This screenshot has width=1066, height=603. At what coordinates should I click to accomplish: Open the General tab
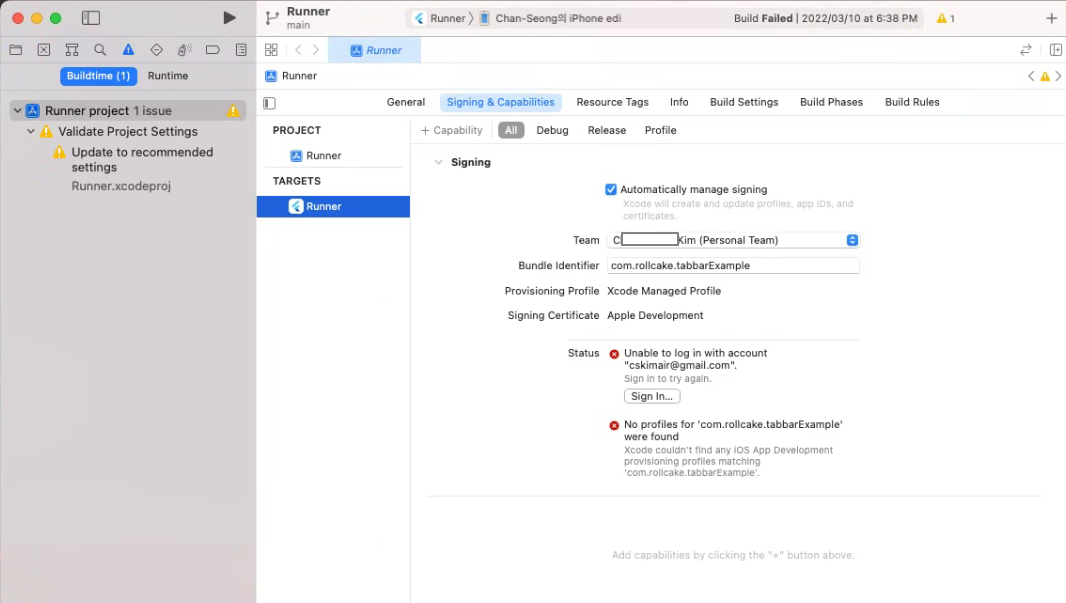[x=406, y=102]
